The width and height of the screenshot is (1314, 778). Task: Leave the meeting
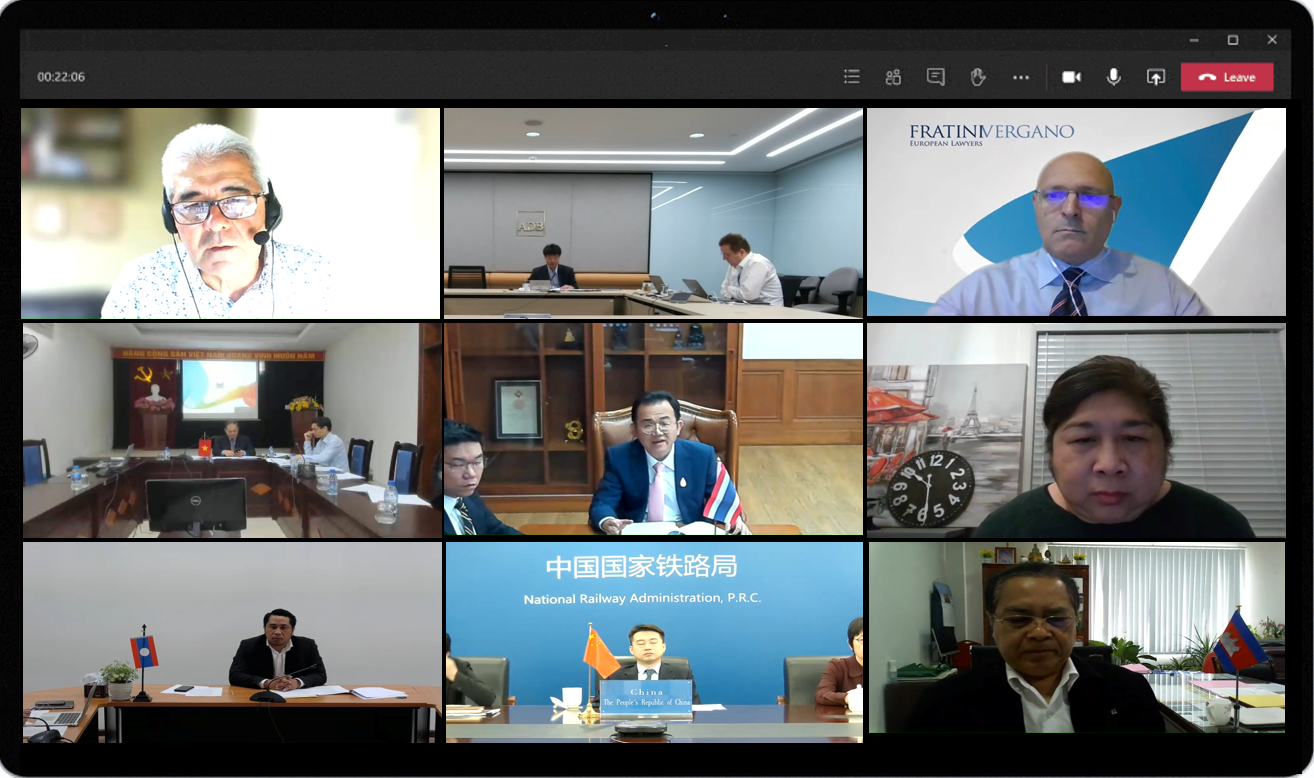pyautogui.click(x=1227, y=77)
